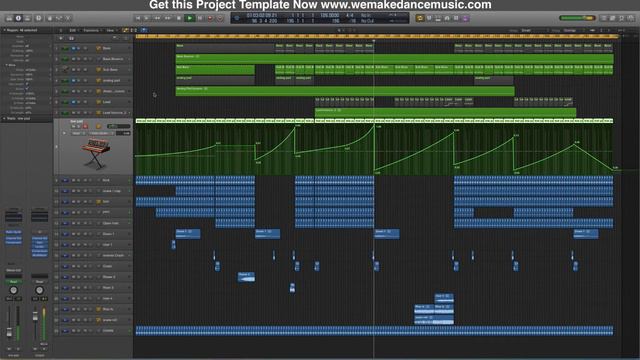Adjust the master volume slider

(x=577, y=18)
